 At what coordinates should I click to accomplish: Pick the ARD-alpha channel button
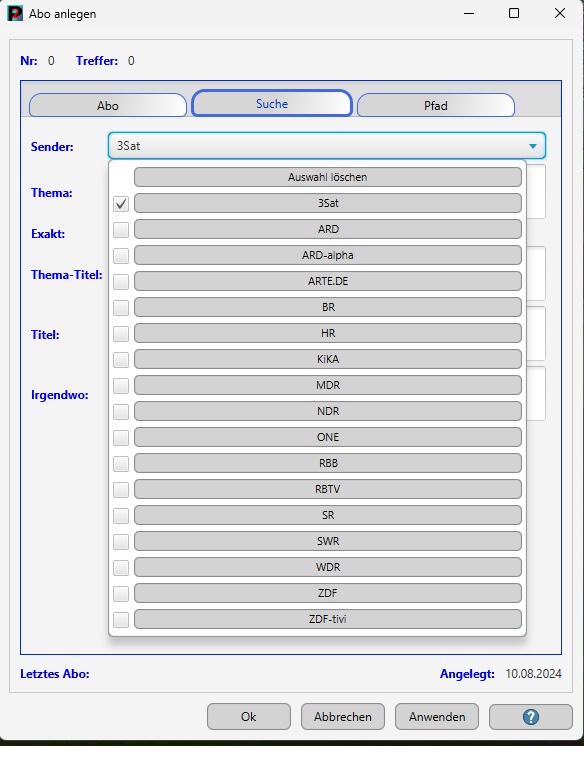click(x=328, y=255)
